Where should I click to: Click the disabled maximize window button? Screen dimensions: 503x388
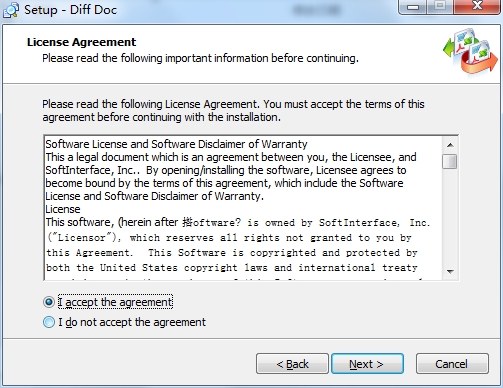point(440,7)
